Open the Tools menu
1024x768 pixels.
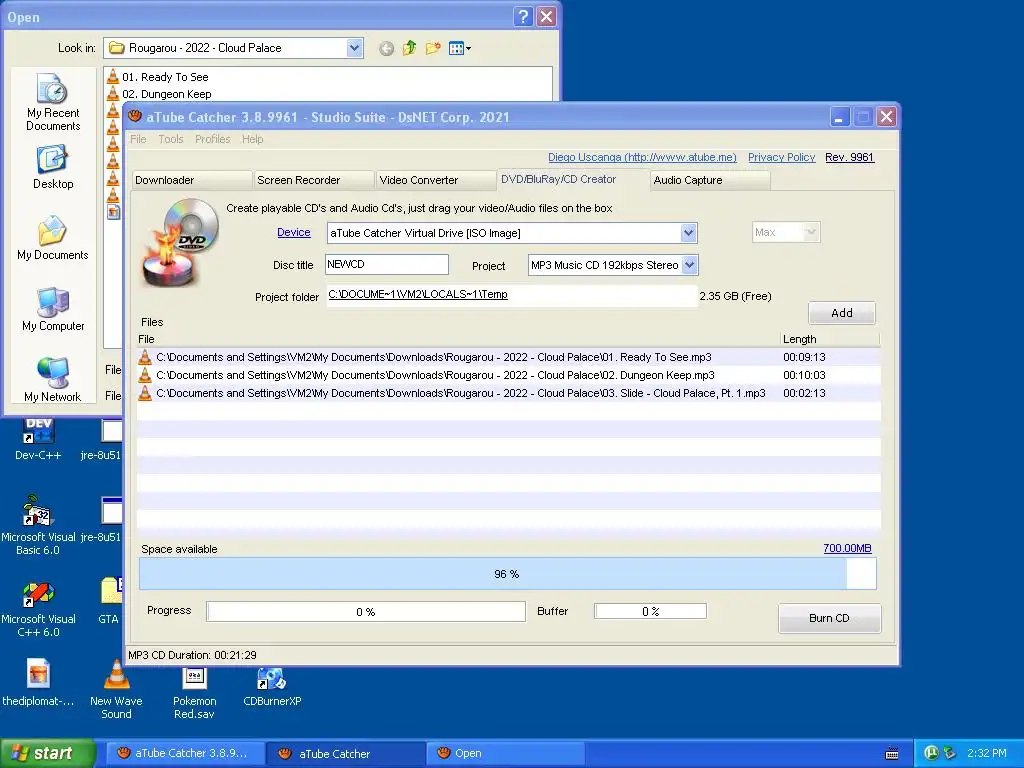(x=170, y=139)
